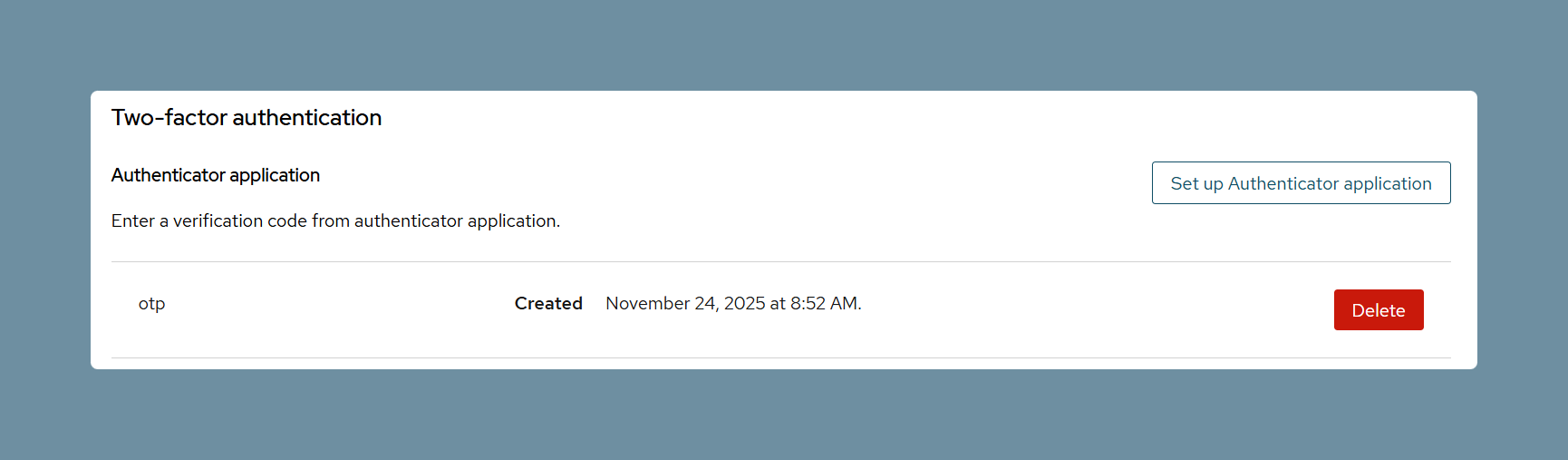Click the red Delete button
This screenshot has width=1568, height=460.
(x=1379, y=310)
